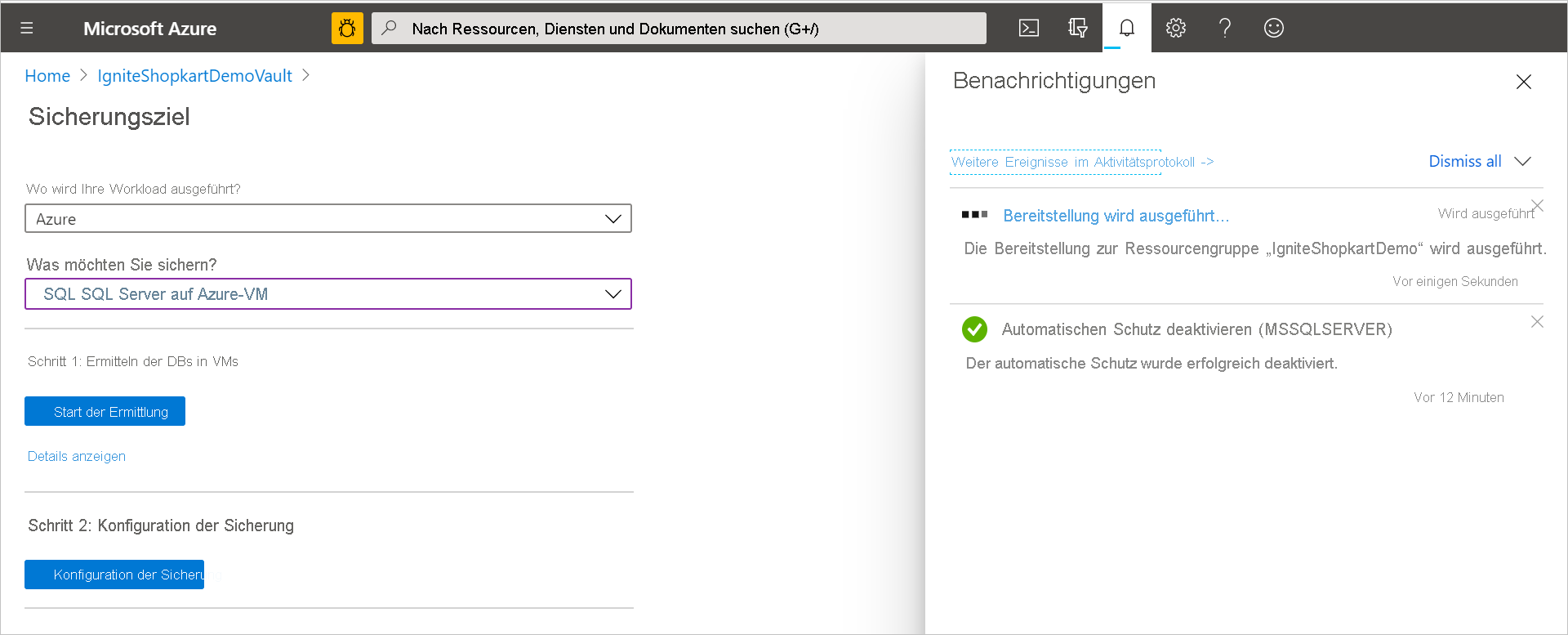Image resolution: width=1568 pixels, height=635 pixels.
Task: Click the 'Wird ausgeführt' status text
Action: pyautogui.click(x=1486, y=213)
